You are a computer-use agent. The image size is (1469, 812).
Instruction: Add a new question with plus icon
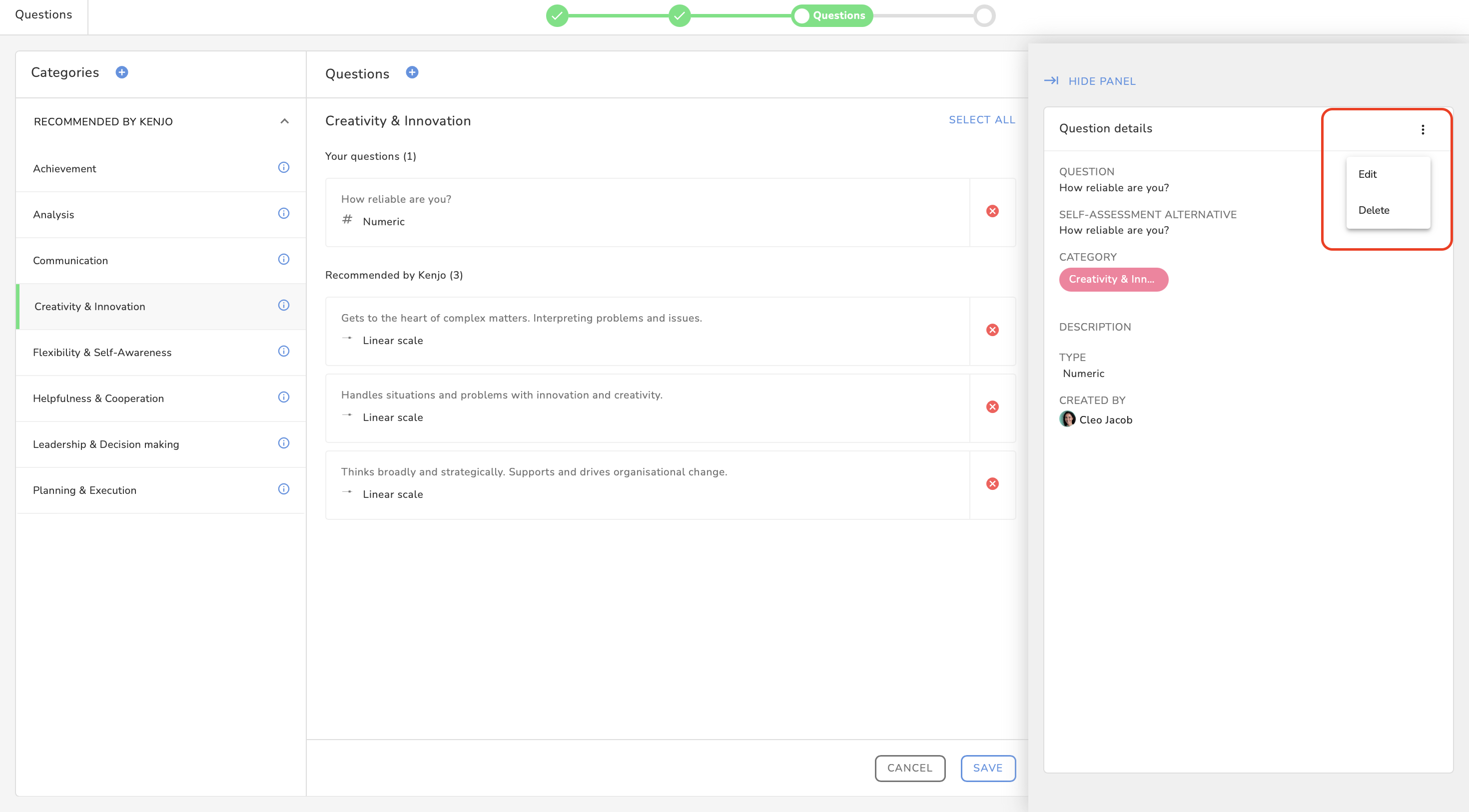(412, 72)
